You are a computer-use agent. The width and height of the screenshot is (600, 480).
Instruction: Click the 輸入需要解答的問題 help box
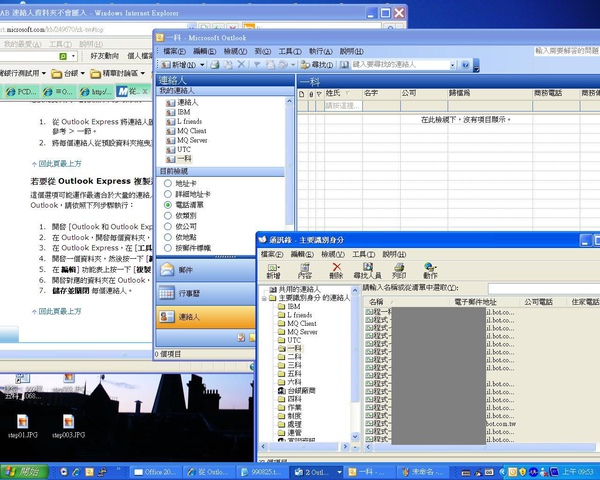[x=566, y=51]
